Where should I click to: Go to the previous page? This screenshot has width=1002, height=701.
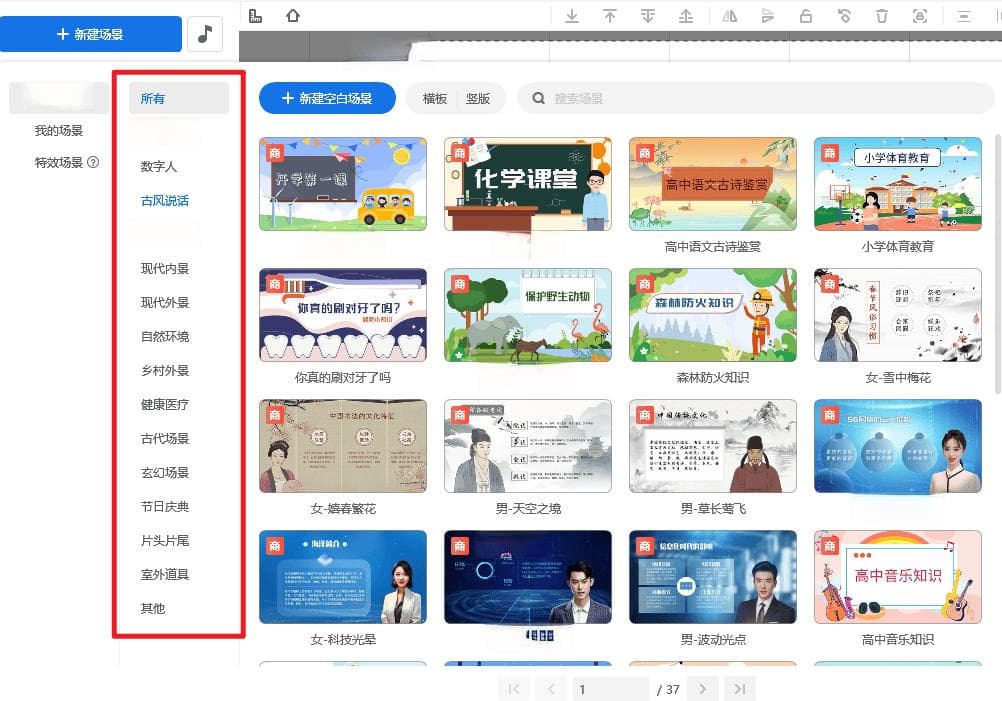point(551,689)
